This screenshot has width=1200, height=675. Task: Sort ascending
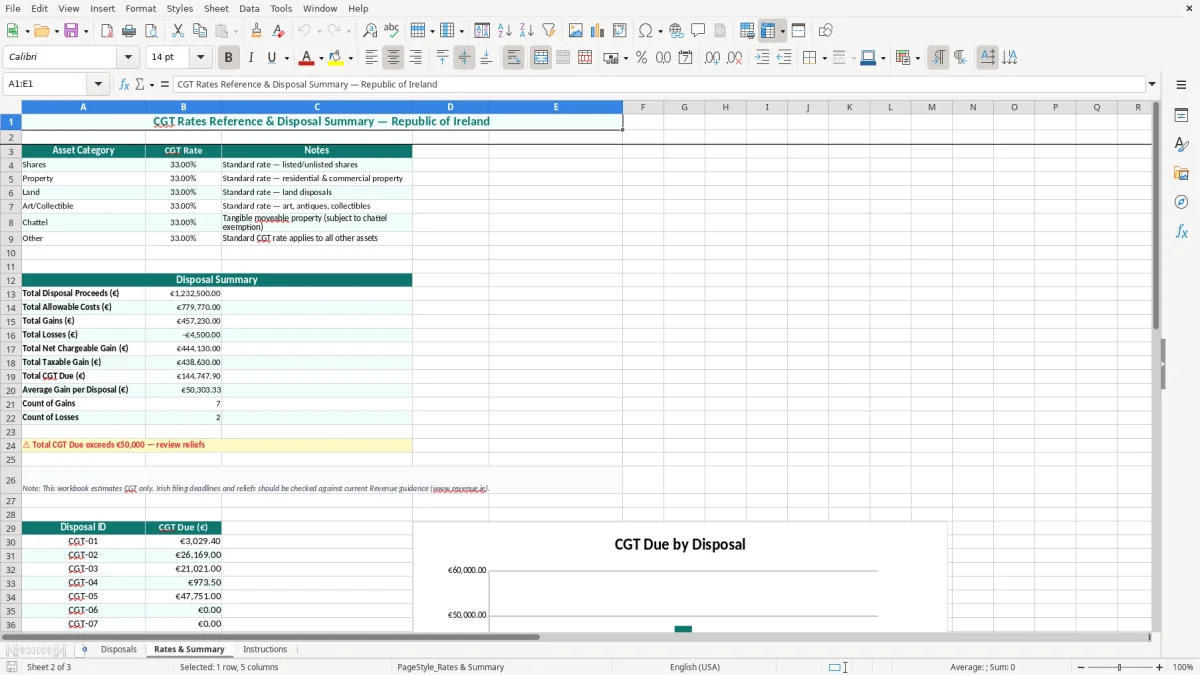(x=505, y=31)
